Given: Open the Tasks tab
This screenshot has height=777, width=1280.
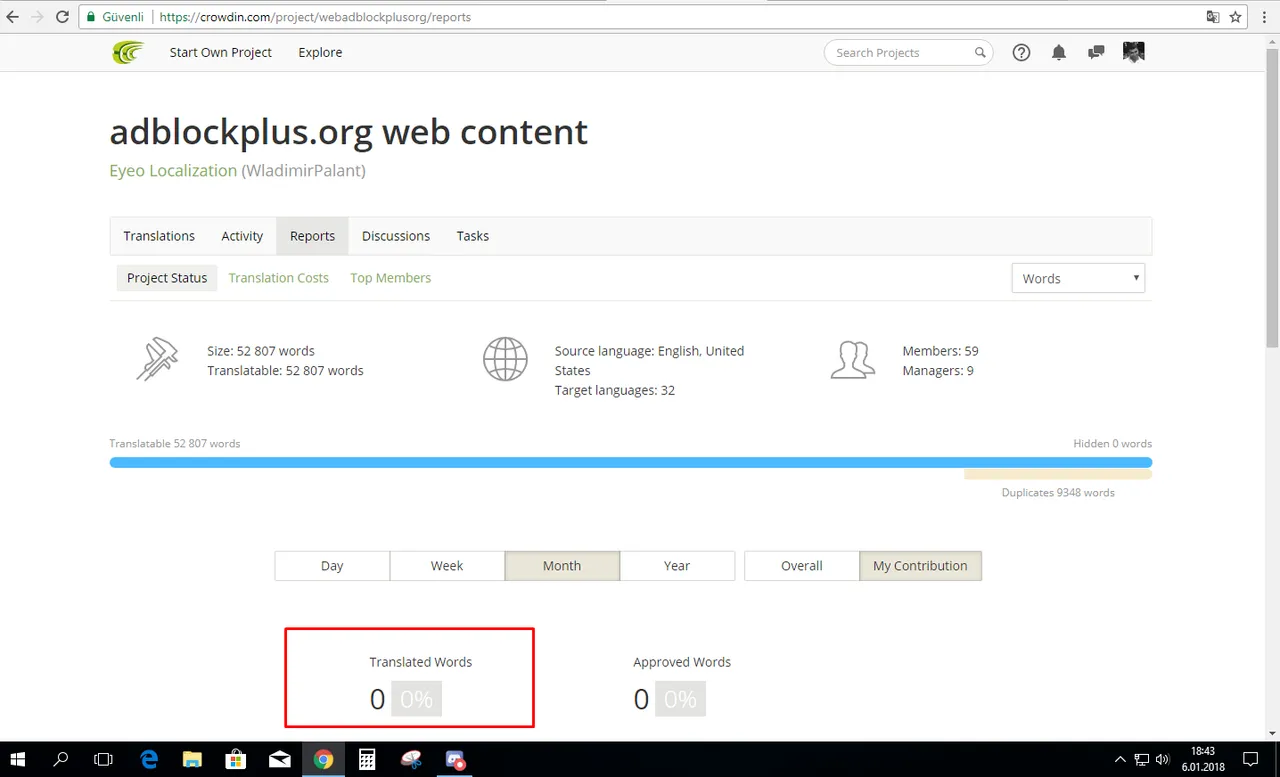Looking at the screenshot, I should [473, 236].
